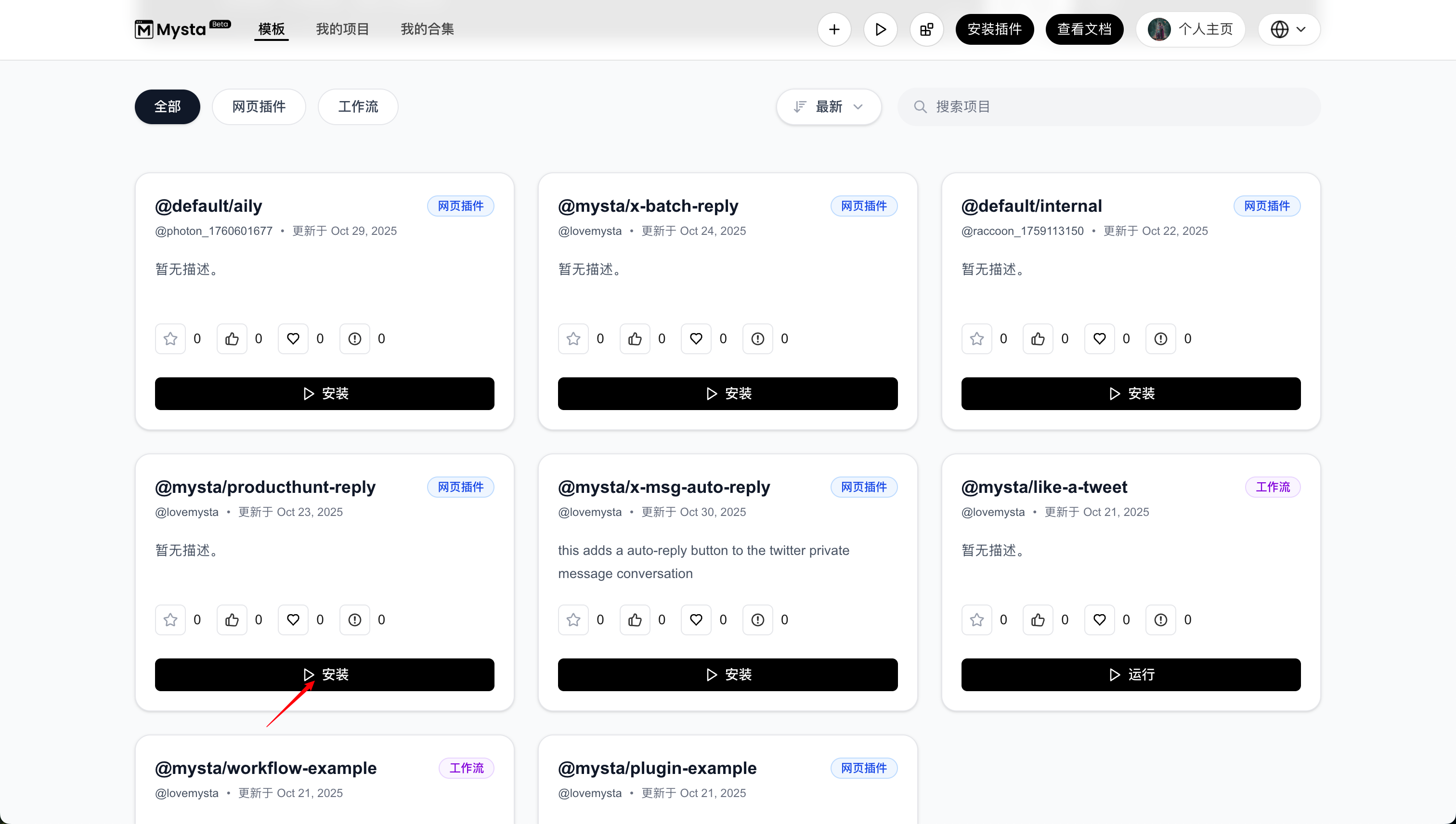Star the @default/aily template
1456x824 pixels.
click(x=170, y=339)
